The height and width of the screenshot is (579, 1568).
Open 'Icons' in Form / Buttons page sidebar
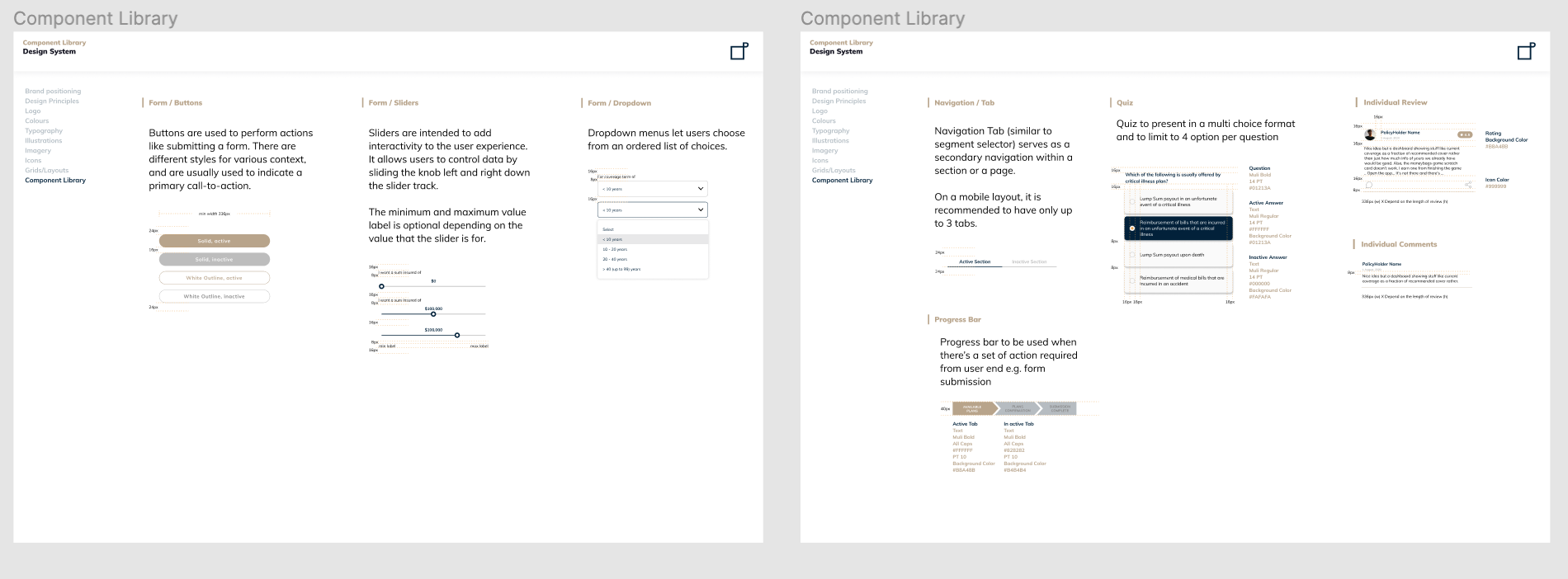click(x=33, y=161)
